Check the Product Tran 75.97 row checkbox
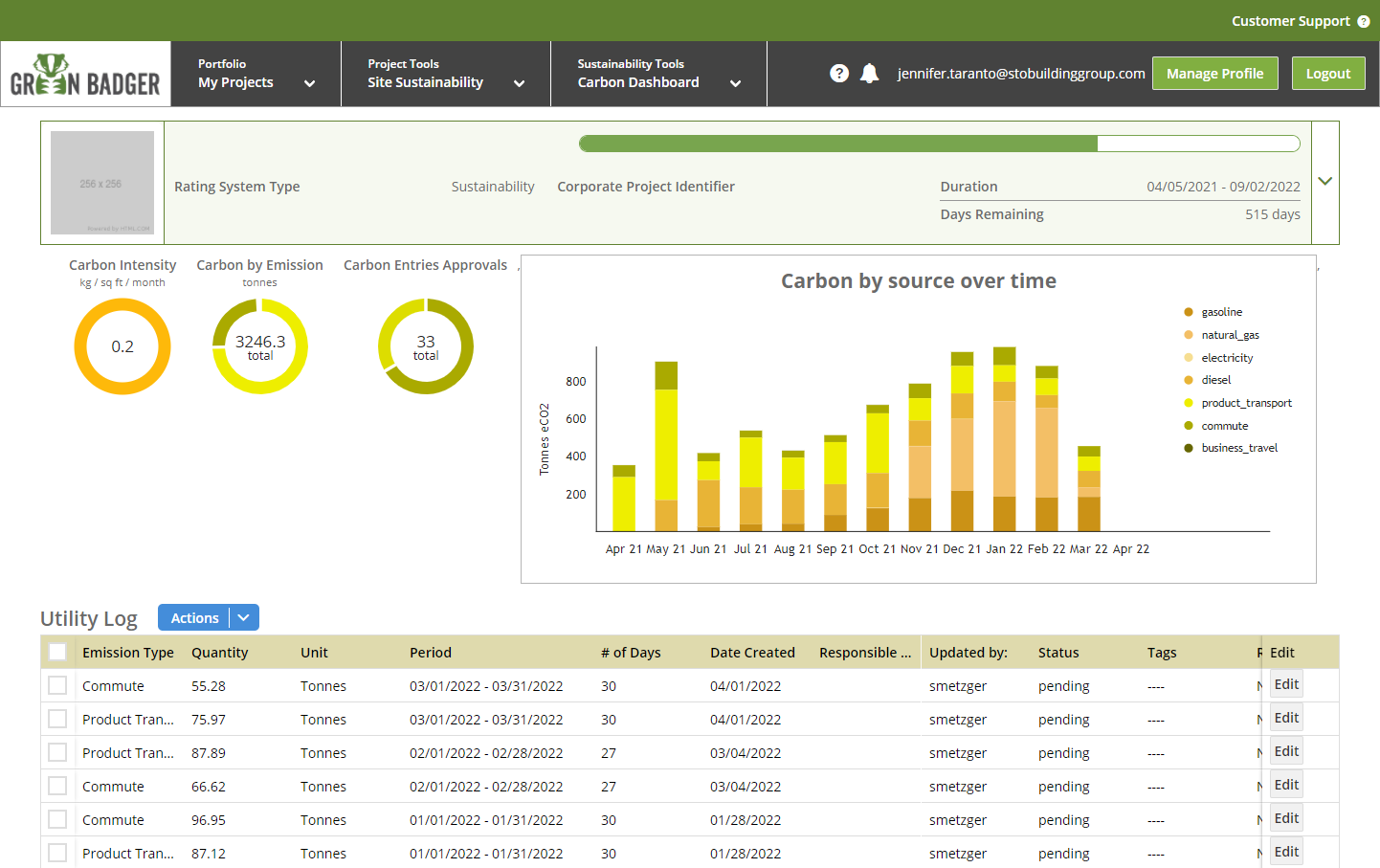1380x868 pixels. pos(57,719)
